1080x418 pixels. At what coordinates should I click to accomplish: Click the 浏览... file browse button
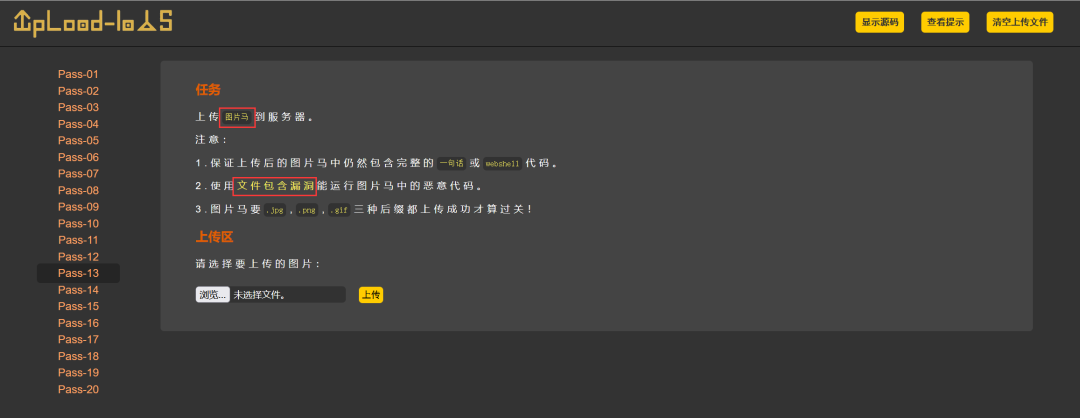point(212,295)
